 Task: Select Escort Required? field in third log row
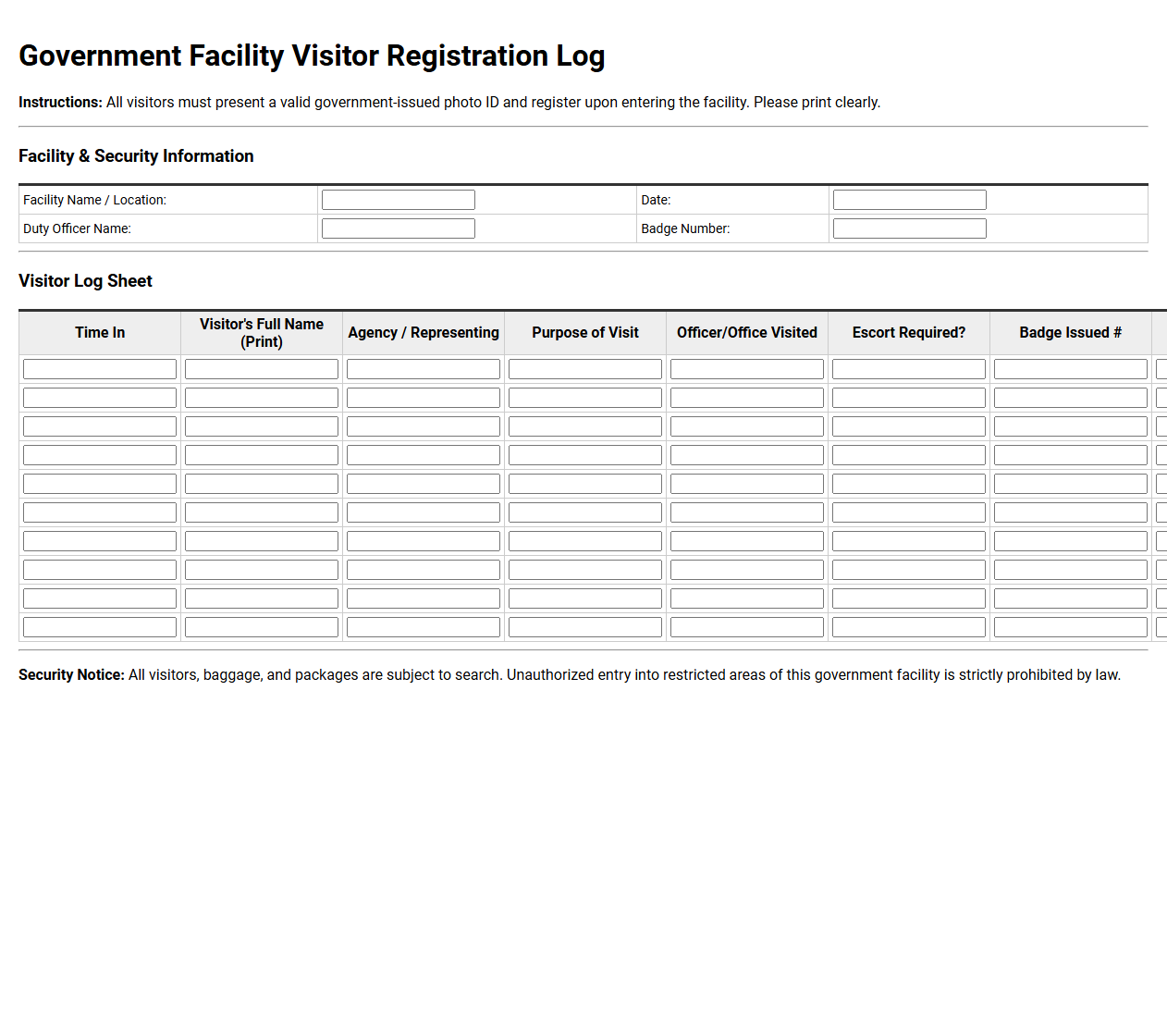909,426
